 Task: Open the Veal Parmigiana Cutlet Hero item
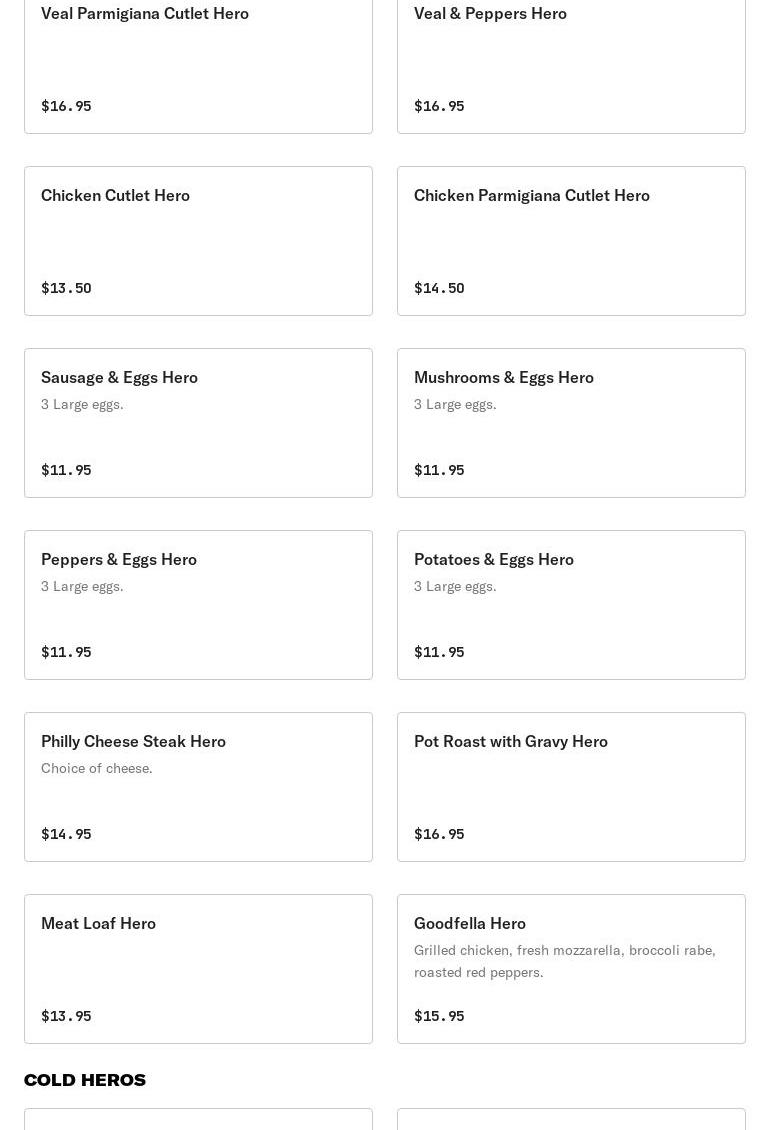[x=198, y=60]
